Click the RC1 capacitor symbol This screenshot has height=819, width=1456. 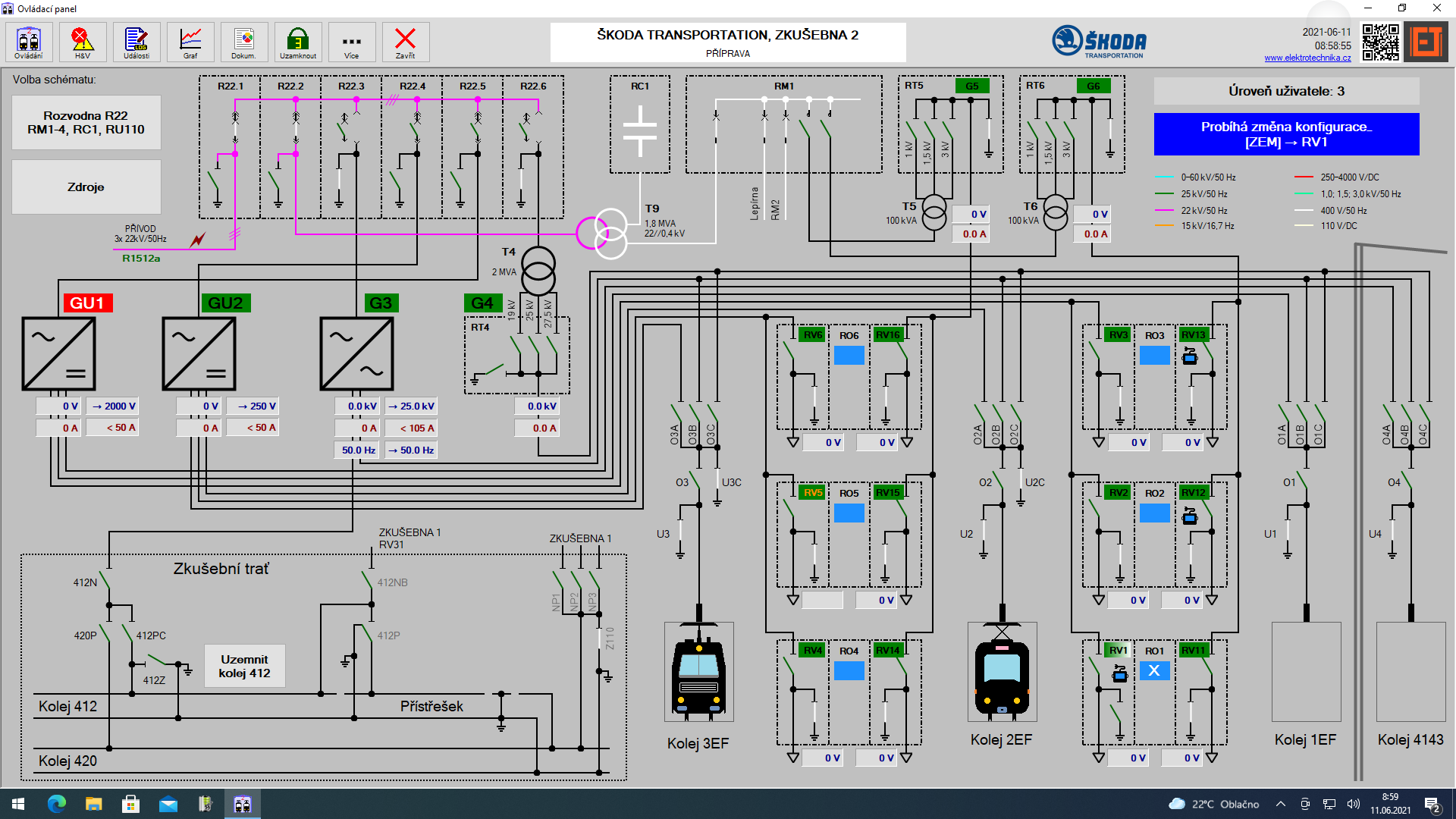point(639,131)
